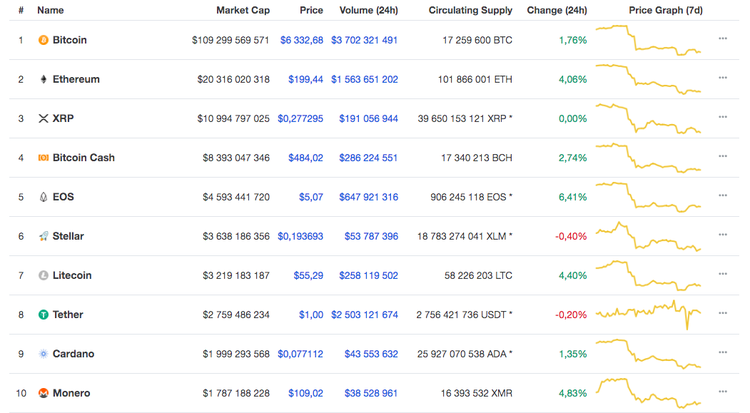Viewport: 750px width, 413px height.
Task: Open the more options menu for Cardano
Action: [x=723, y=352]
